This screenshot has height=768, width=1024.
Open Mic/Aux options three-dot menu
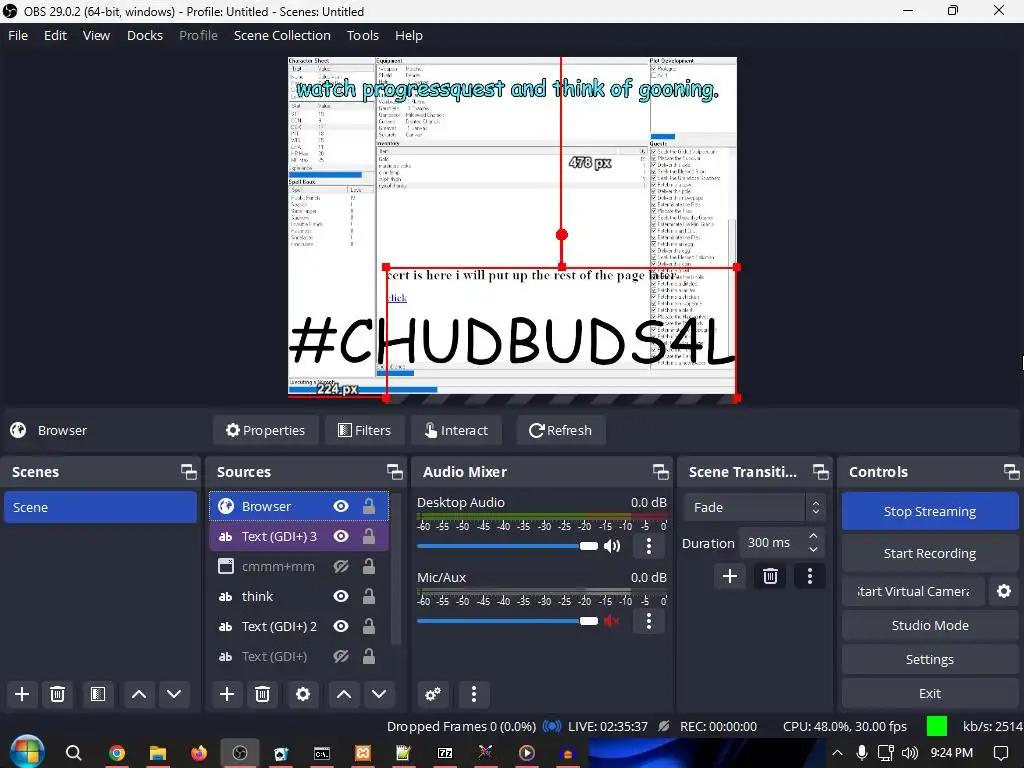click(x=648, y=621)
